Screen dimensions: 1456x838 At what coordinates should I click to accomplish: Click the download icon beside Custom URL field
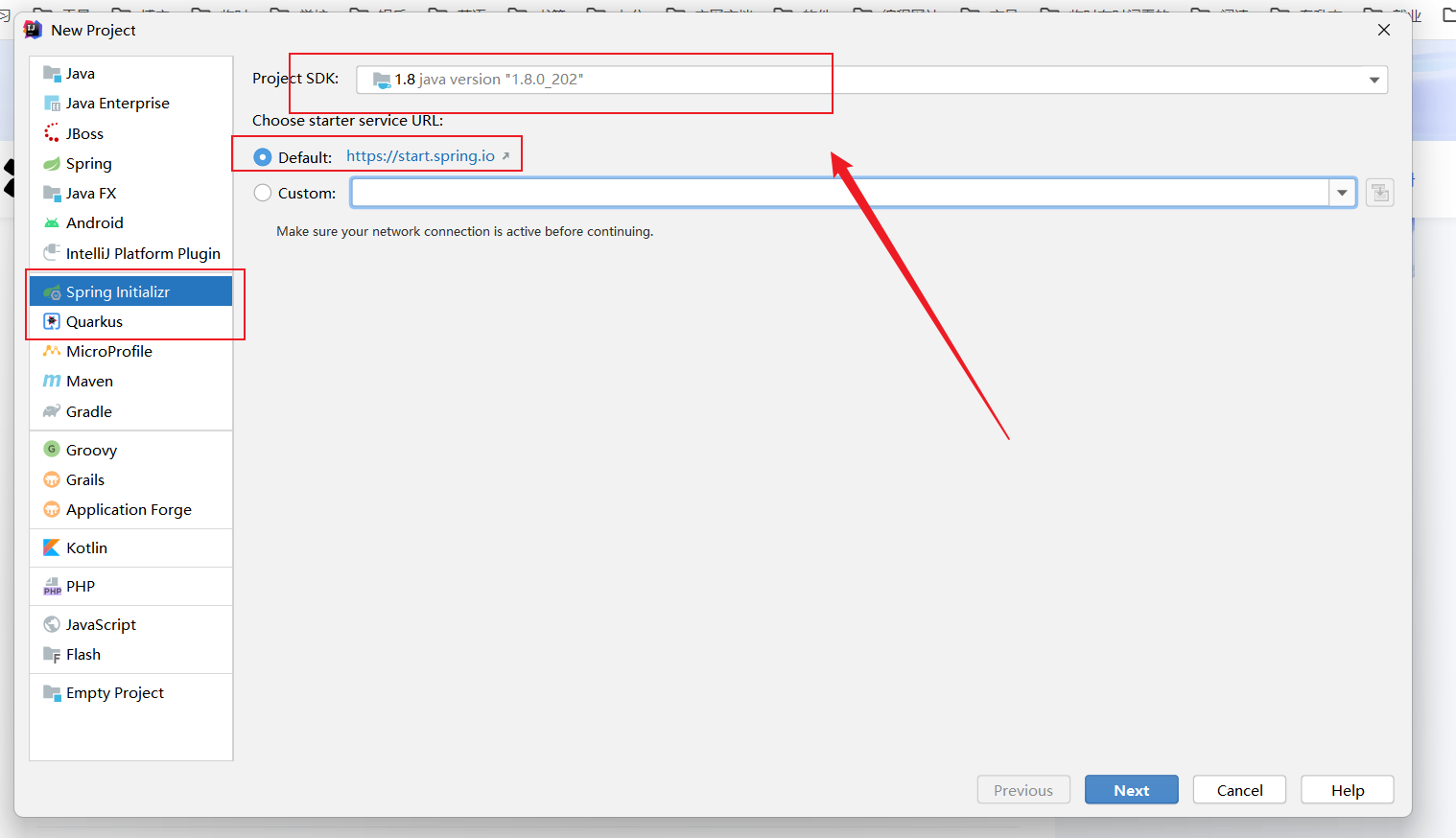click(1380, 193)
